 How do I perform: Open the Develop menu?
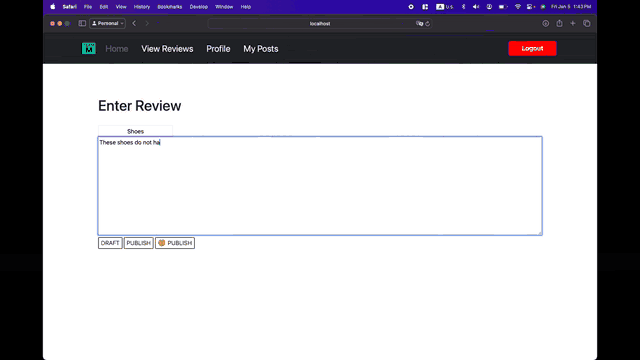[198, 7]
